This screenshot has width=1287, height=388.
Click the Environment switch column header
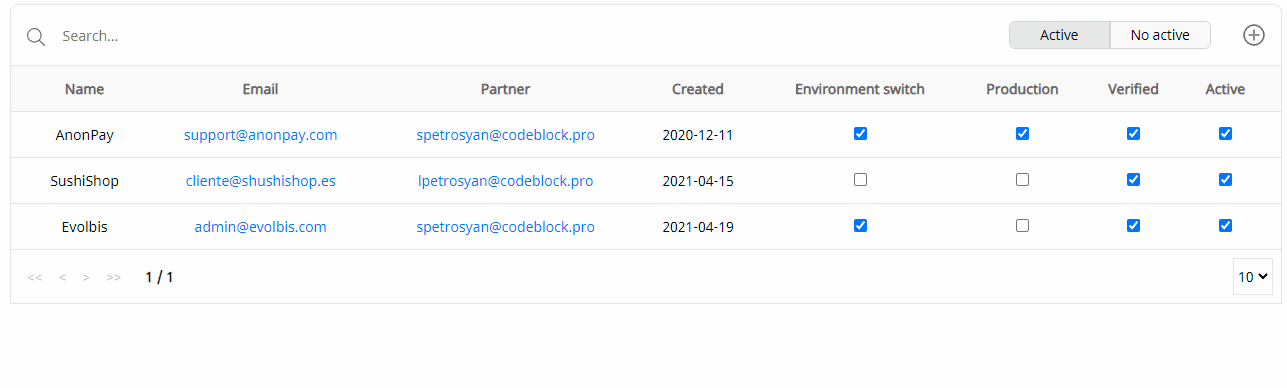(860, 89)
